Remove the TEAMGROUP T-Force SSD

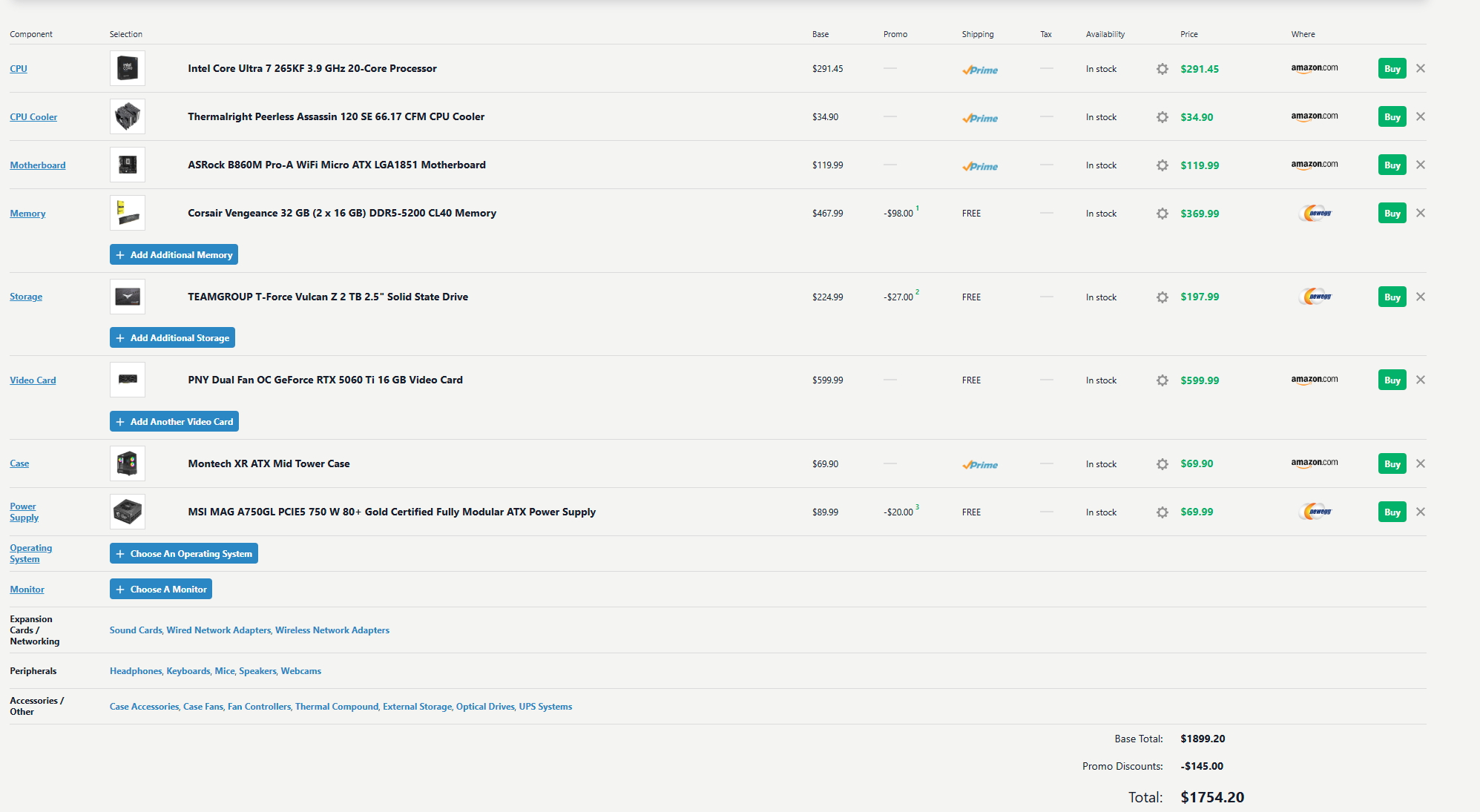[x=1421, y=297]
